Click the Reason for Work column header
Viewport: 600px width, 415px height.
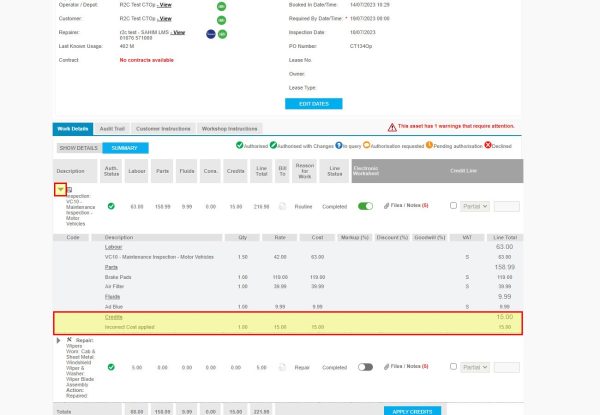point(304,171)
